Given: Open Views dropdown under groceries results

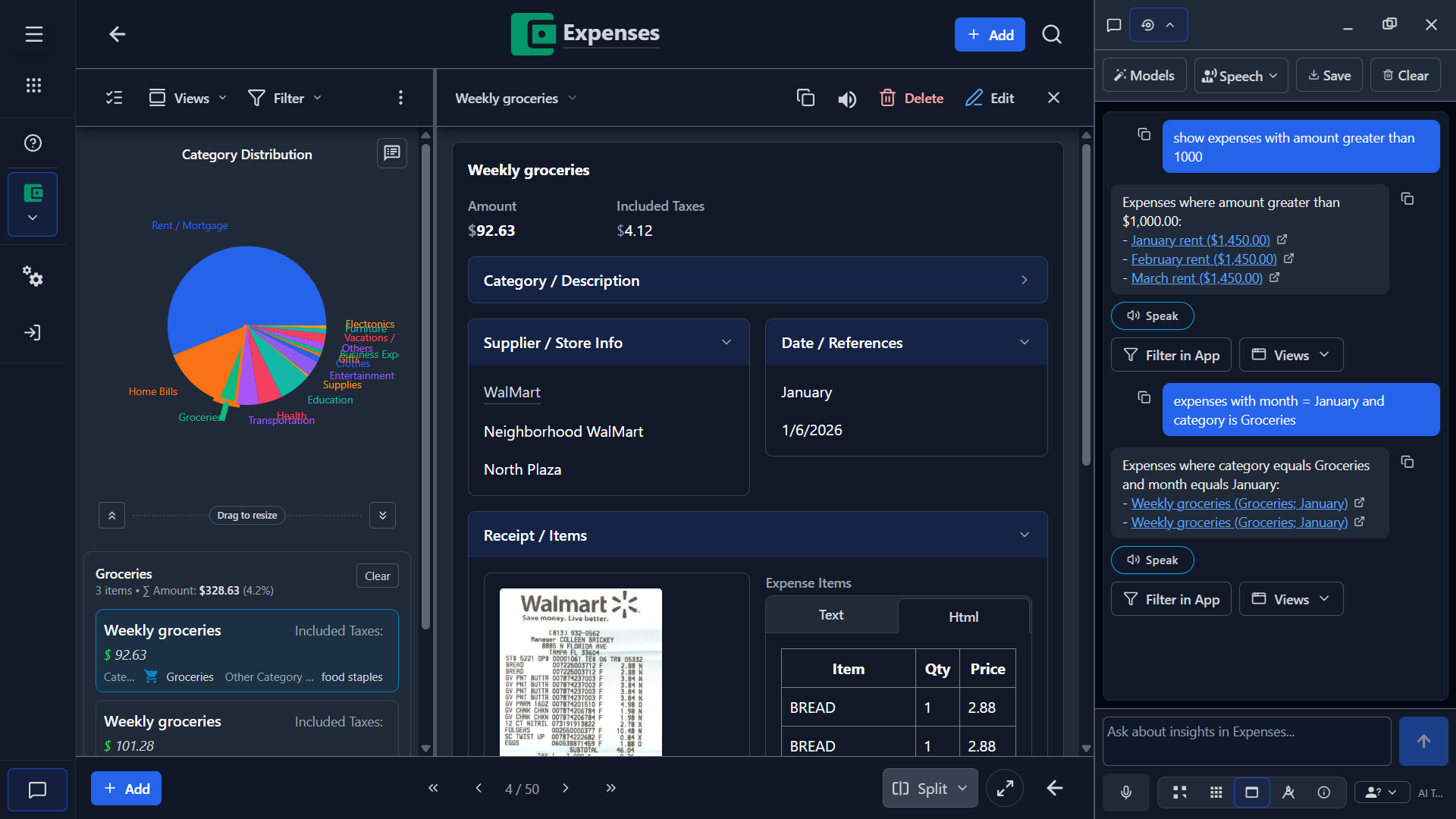Looking at the screenshot, I should pos(1291,599).
